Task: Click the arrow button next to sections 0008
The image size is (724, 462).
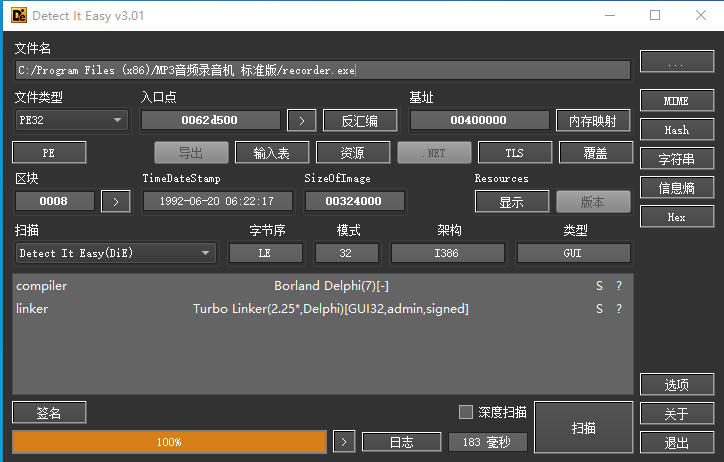Action: (115, 202)
